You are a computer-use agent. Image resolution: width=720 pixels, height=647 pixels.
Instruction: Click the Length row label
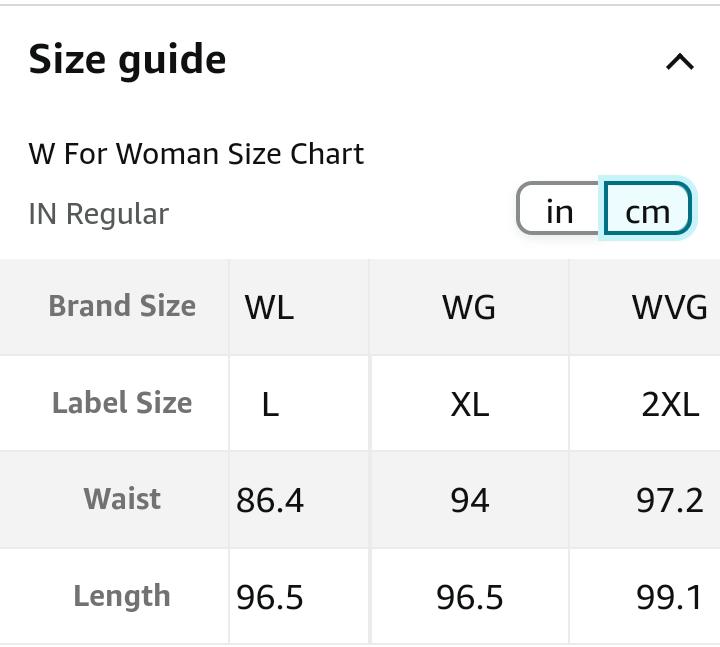pos(122,596)
